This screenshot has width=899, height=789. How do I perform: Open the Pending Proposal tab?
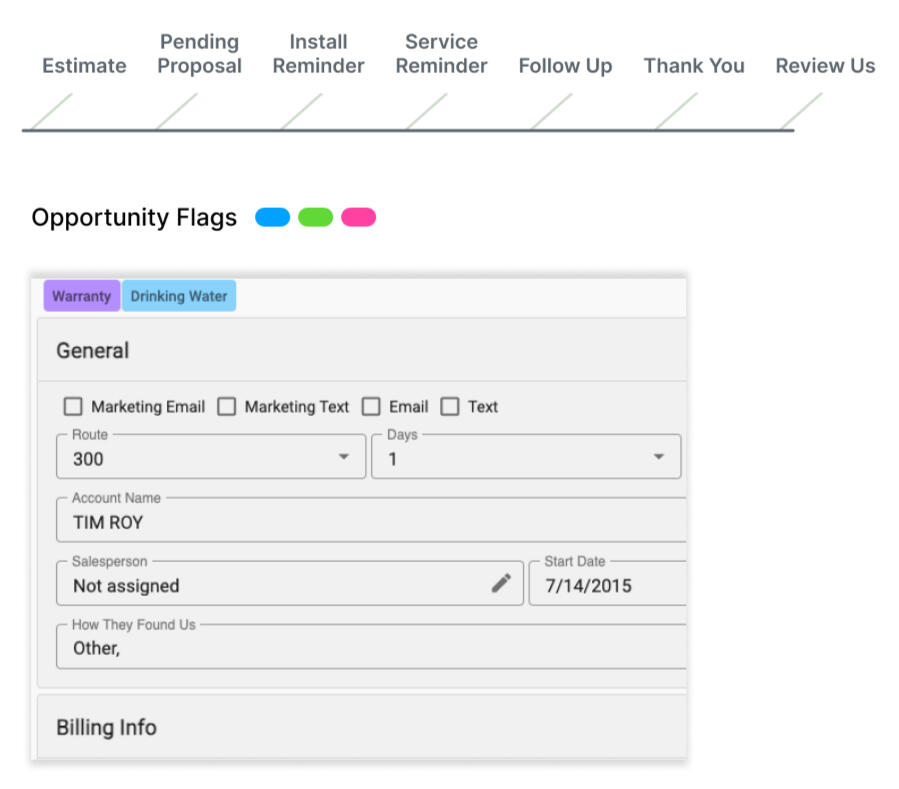pyautogui.click(x=199, y=54)
